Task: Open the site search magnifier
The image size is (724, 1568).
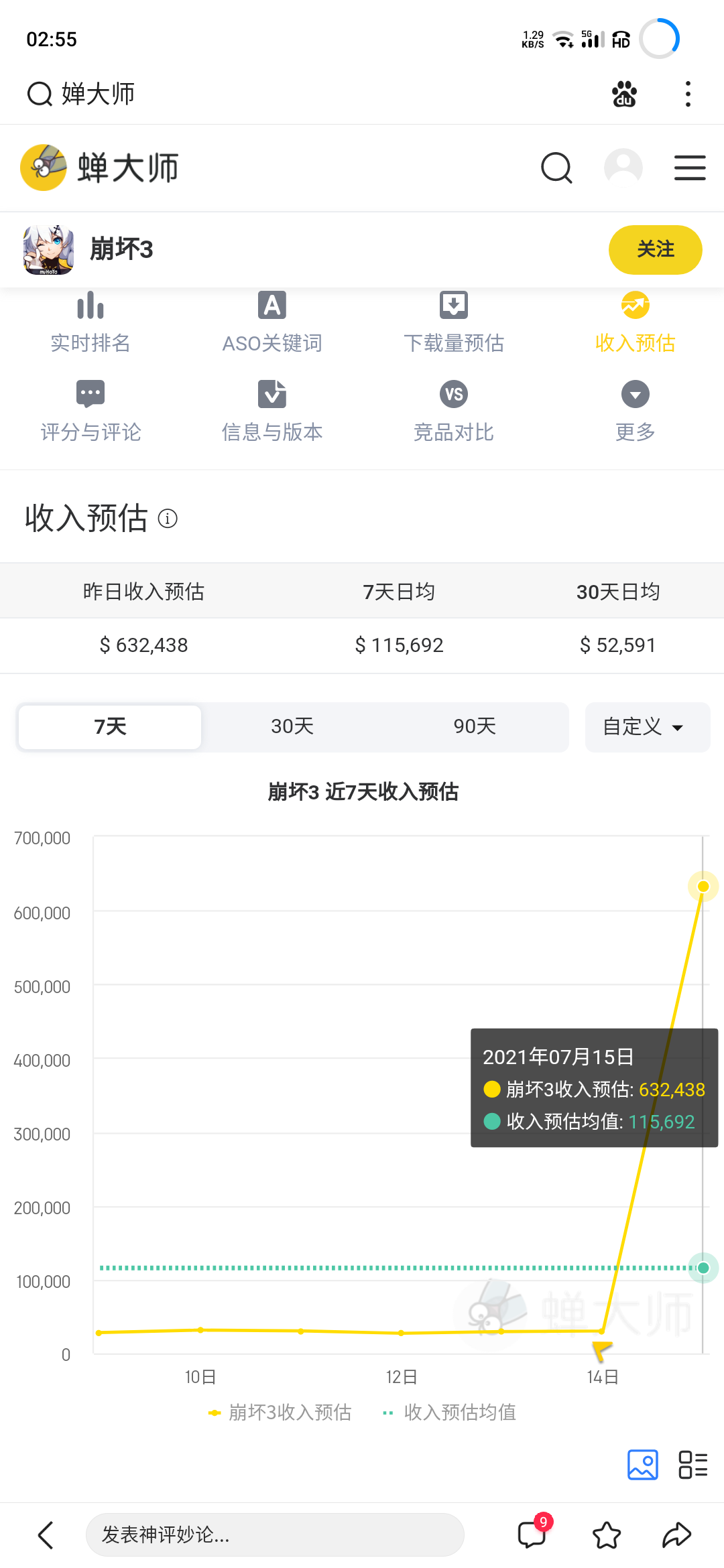Action: [x=556, y=168]
